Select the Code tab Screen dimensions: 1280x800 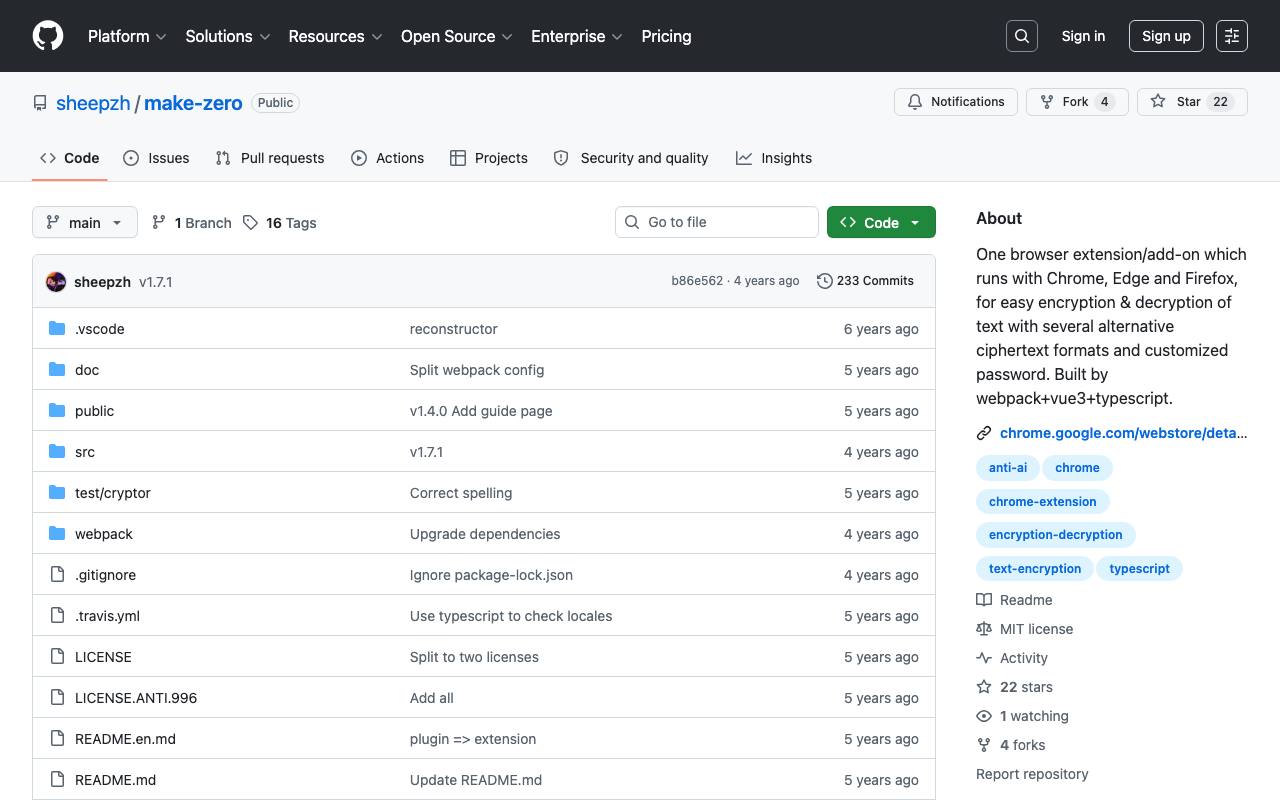(x=70, y=158)
